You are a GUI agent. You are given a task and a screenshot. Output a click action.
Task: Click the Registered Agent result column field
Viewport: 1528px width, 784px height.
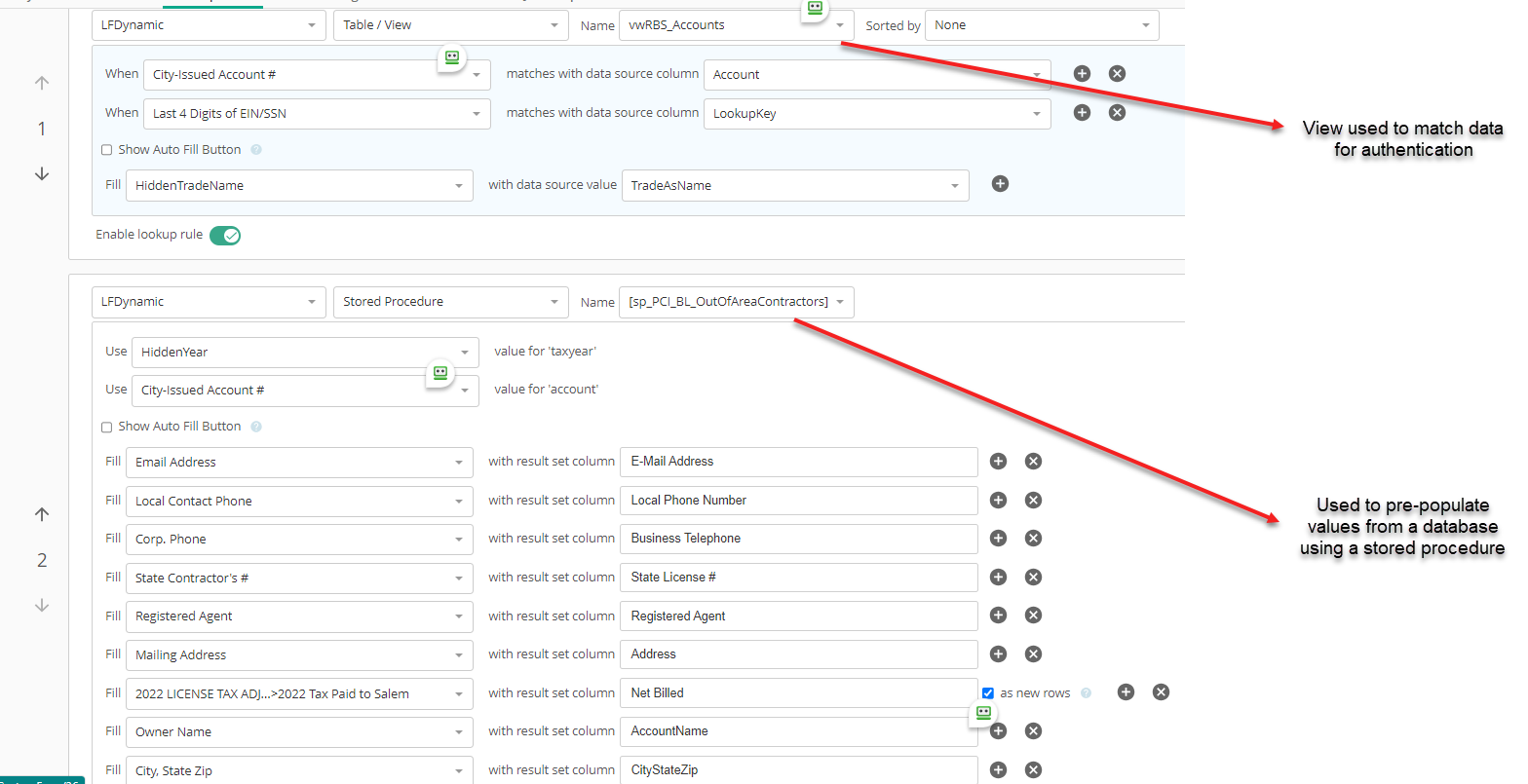[x=797, y=616]
